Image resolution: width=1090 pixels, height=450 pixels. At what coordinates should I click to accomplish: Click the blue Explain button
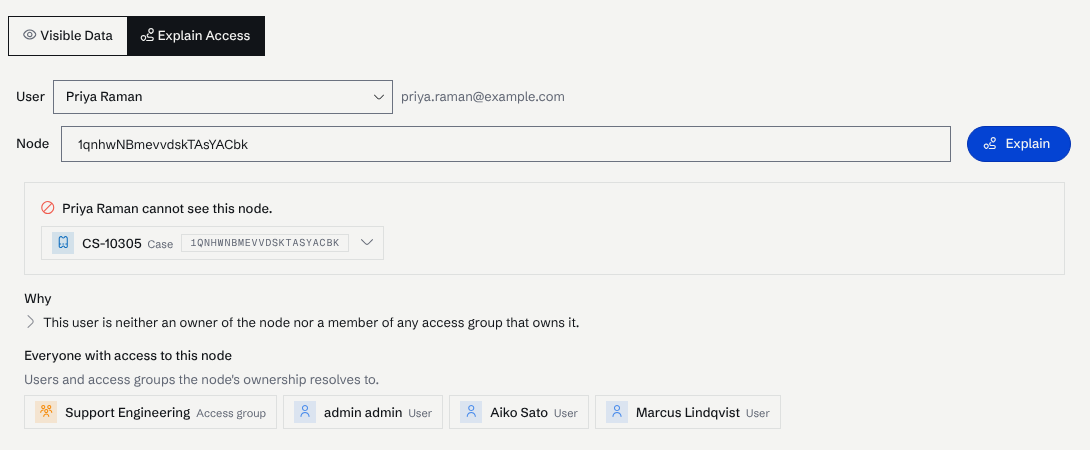1018,144
